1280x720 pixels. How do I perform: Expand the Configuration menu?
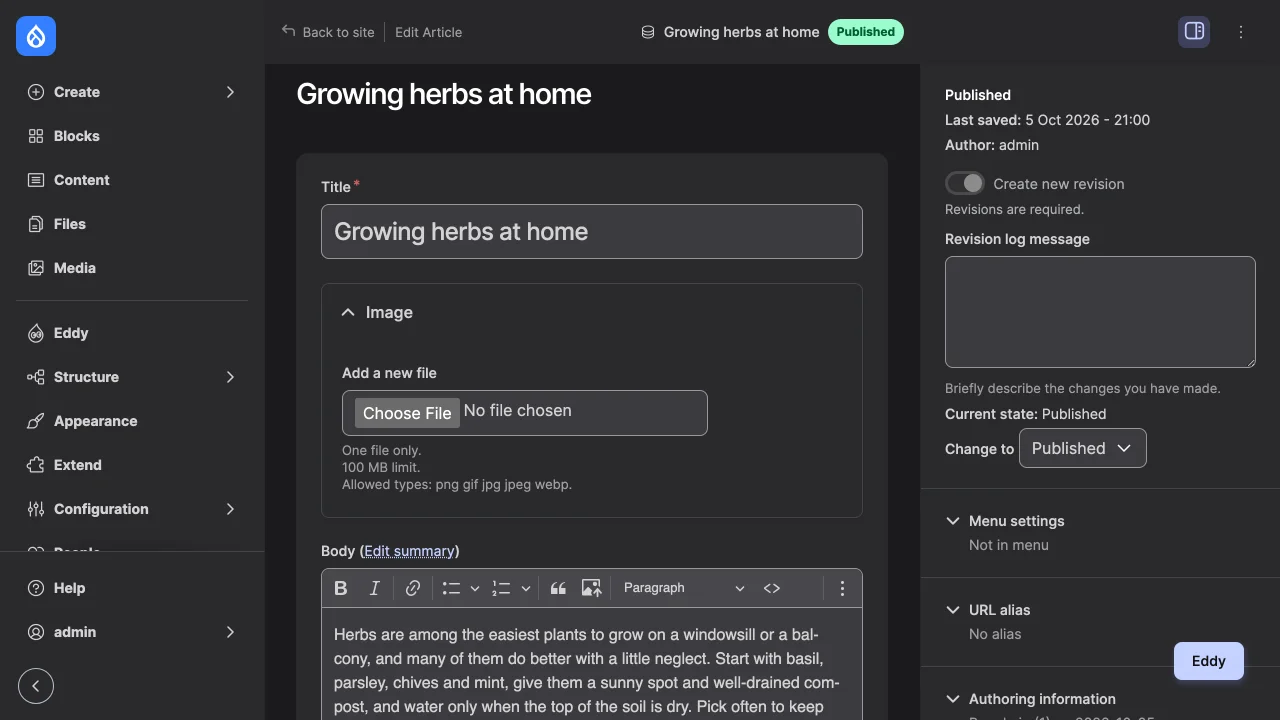(132, 509)
